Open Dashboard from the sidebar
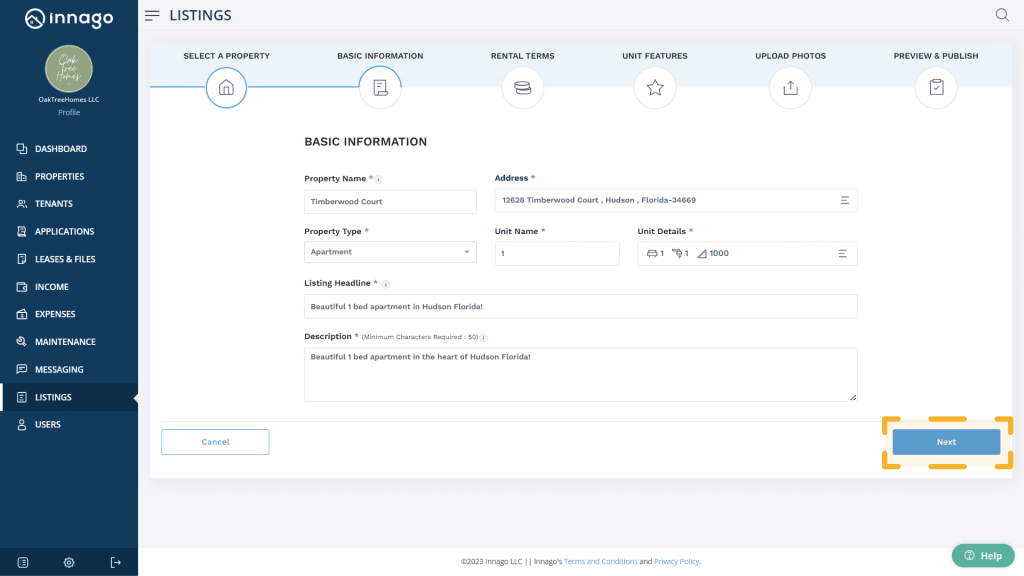This screenshot has height=576, width=1024. pos(60,149)
